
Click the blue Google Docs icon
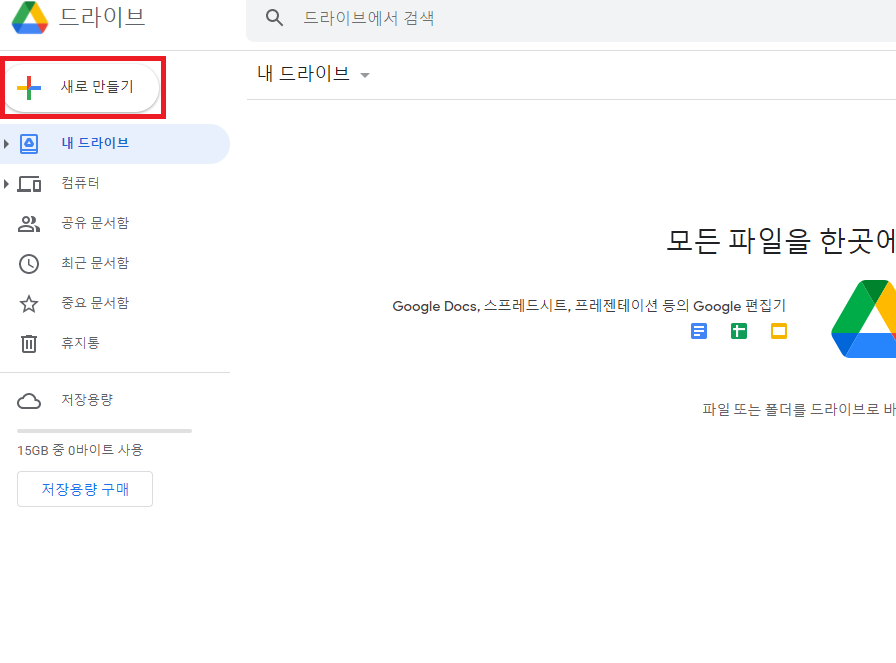pos(699,331)
